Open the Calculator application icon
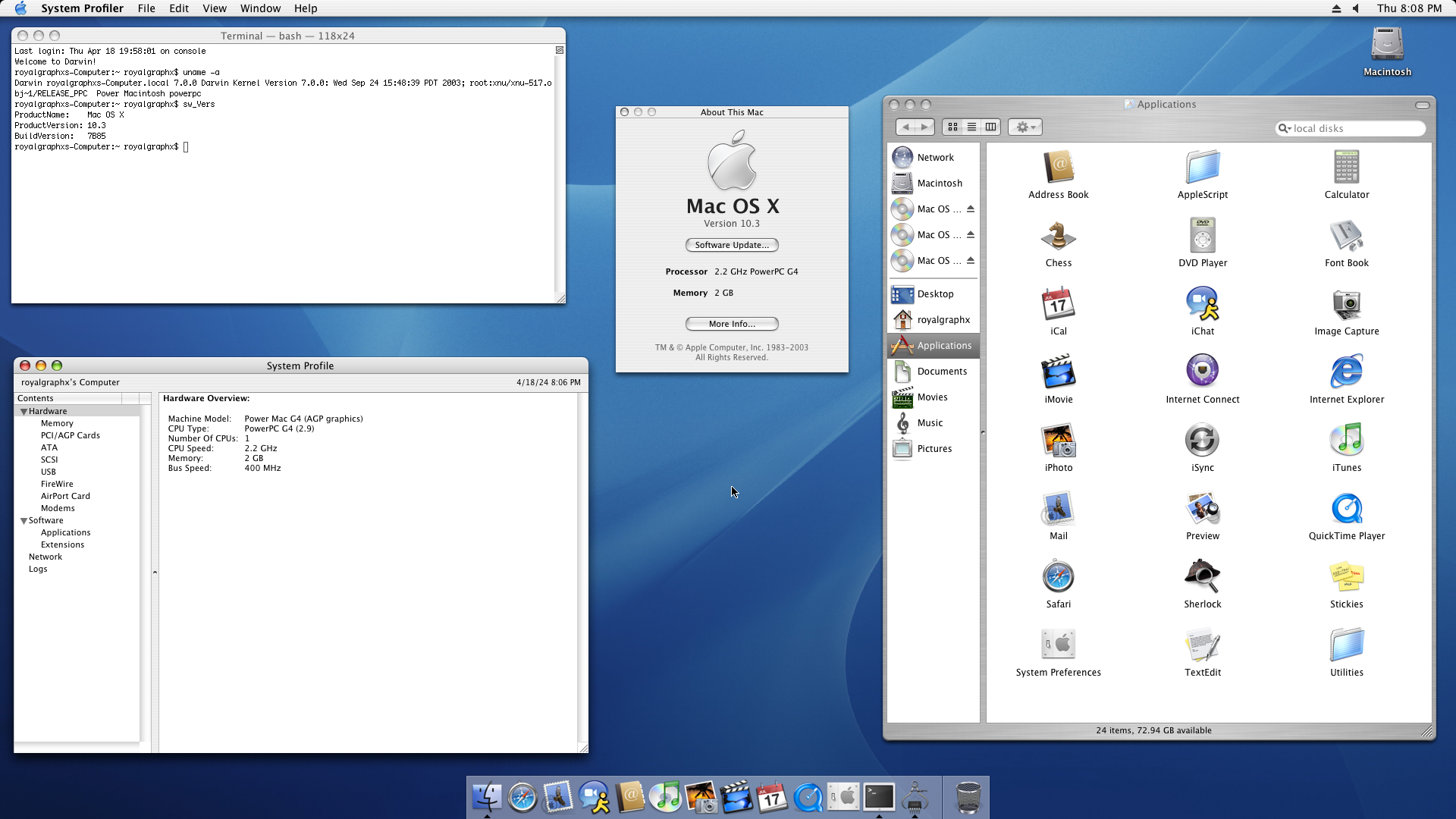 (x=1347, y=168)
